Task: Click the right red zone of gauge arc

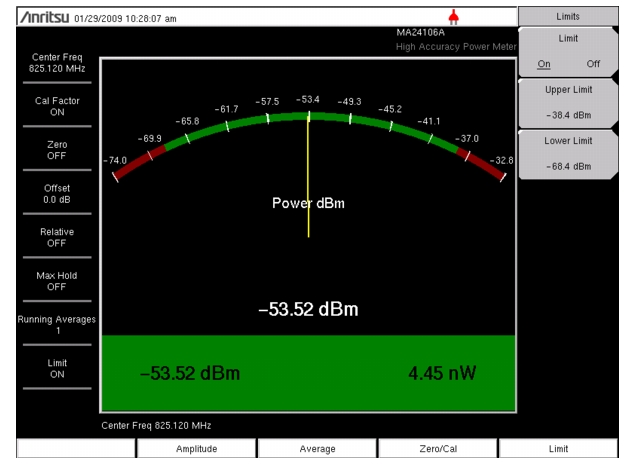Action: tap(483, 164)
